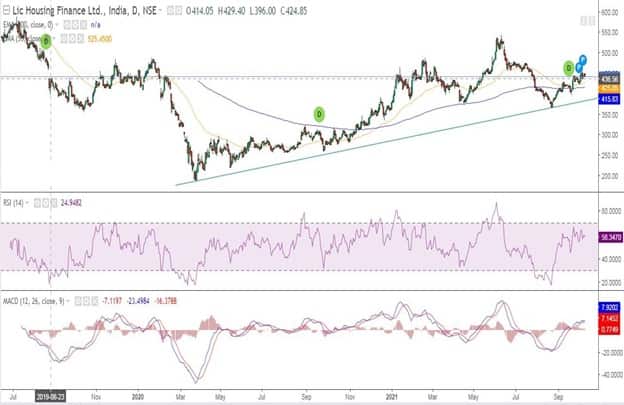Open settings for the EMA 200 indicator
624x405 pixels.
75,25
